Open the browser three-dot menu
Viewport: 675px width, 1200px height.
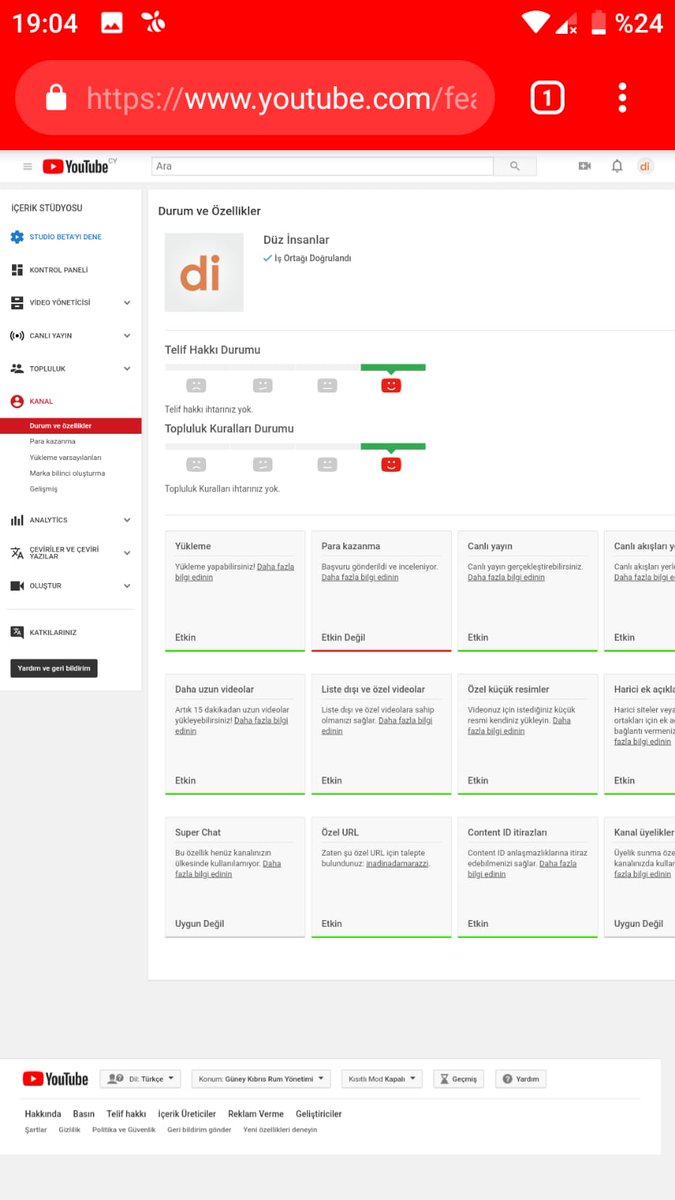point(622,98)
